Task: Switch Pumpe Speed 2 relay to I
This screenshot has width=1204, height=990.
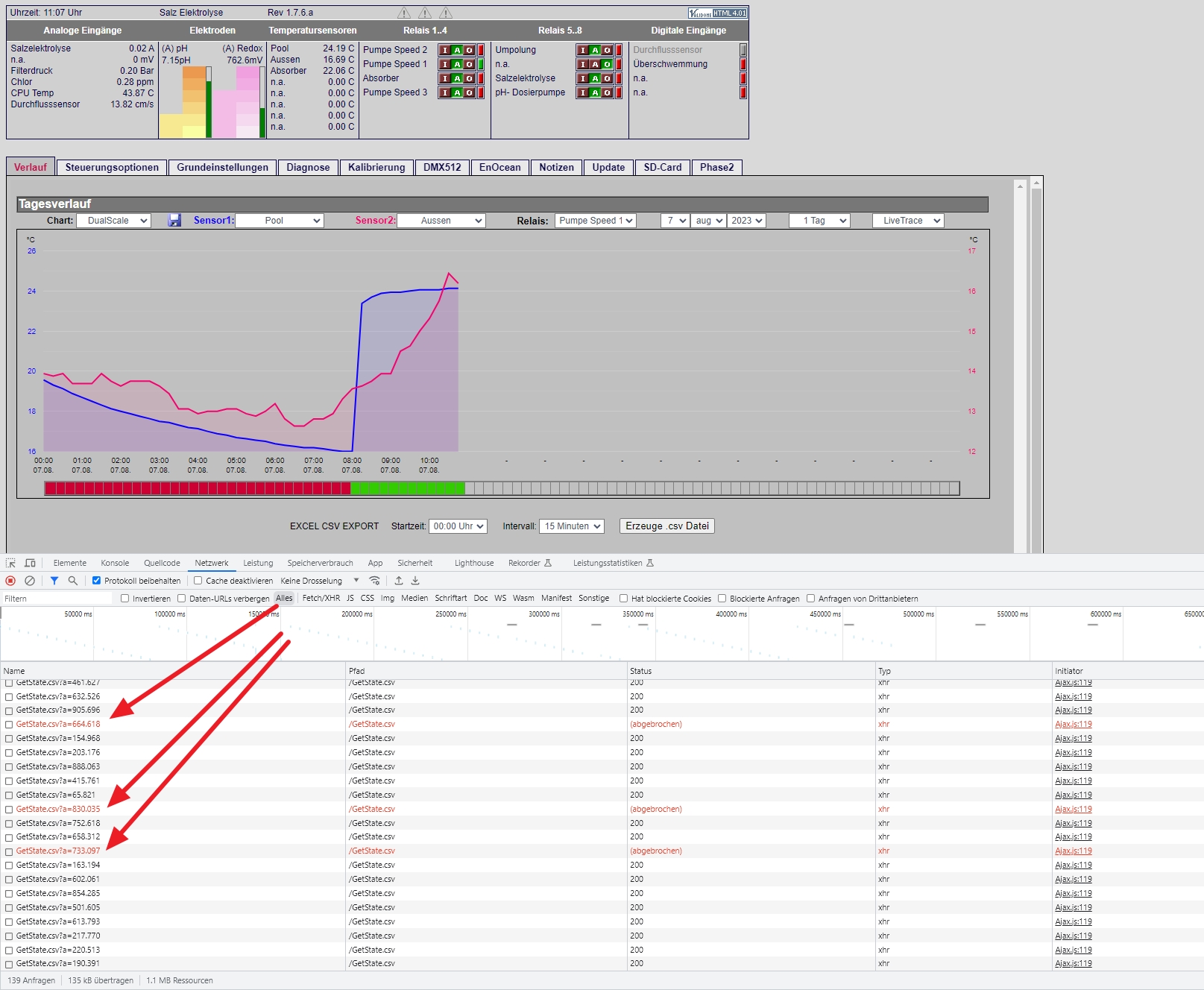Action: (445, 50)
